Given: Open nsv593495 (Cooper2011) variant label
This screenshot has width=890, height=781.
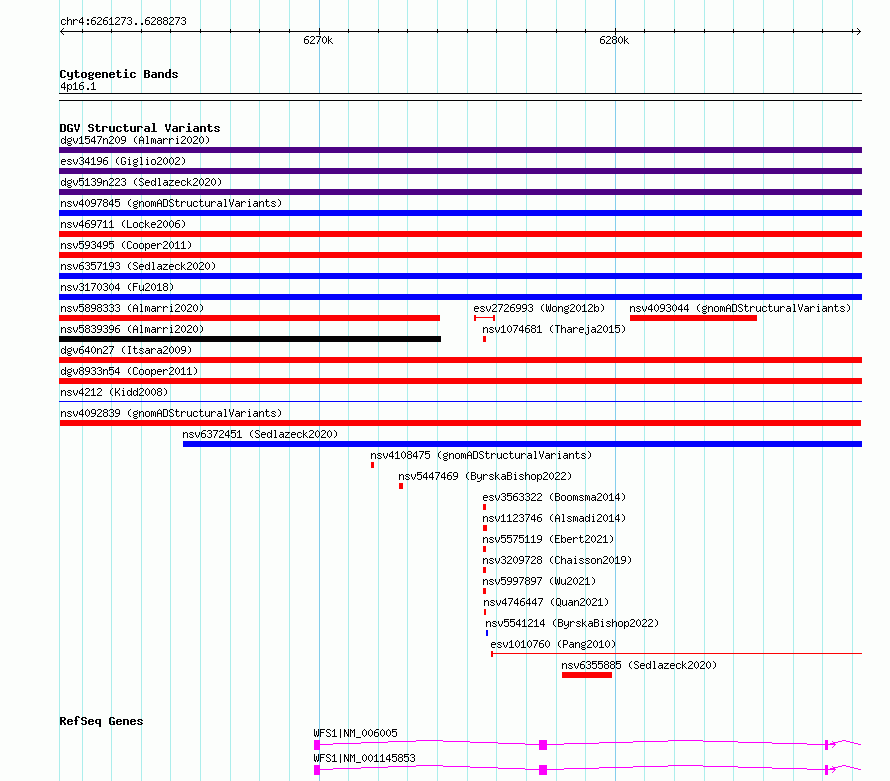Looking at the screenshot, I should (126, 245).
